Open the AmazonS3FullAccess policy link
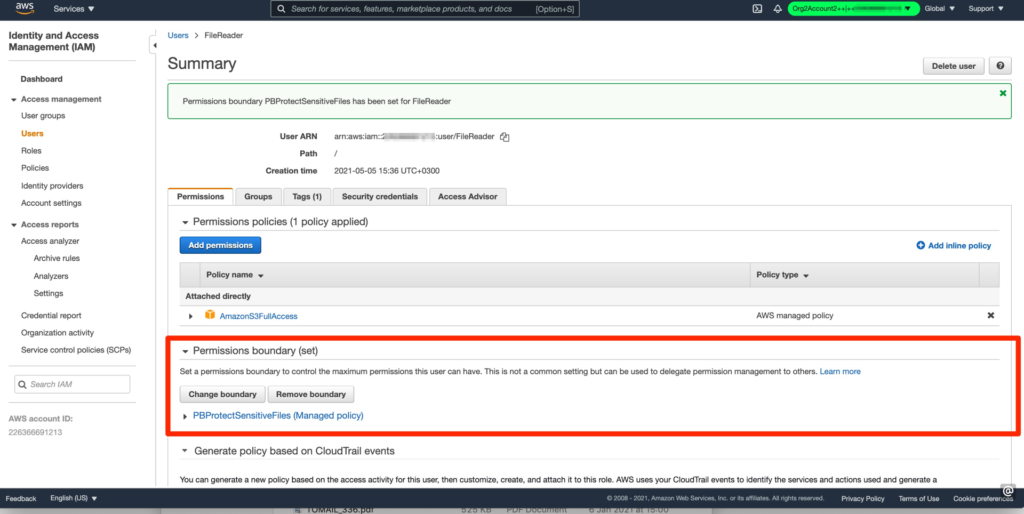The width and height of the screenshot is (1024, 514). [x=259, y=316]
